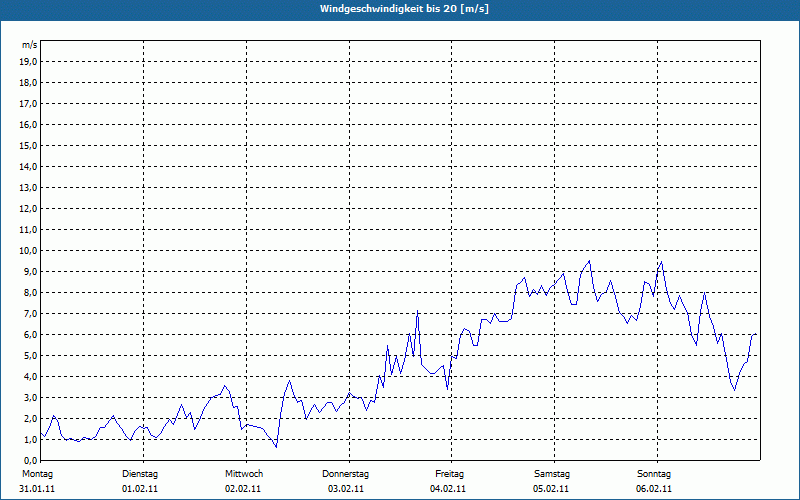The image size is (800, 500).
Task: Click the 3,0 axis value
Action: pyautogui.click(x=30, y=397)
